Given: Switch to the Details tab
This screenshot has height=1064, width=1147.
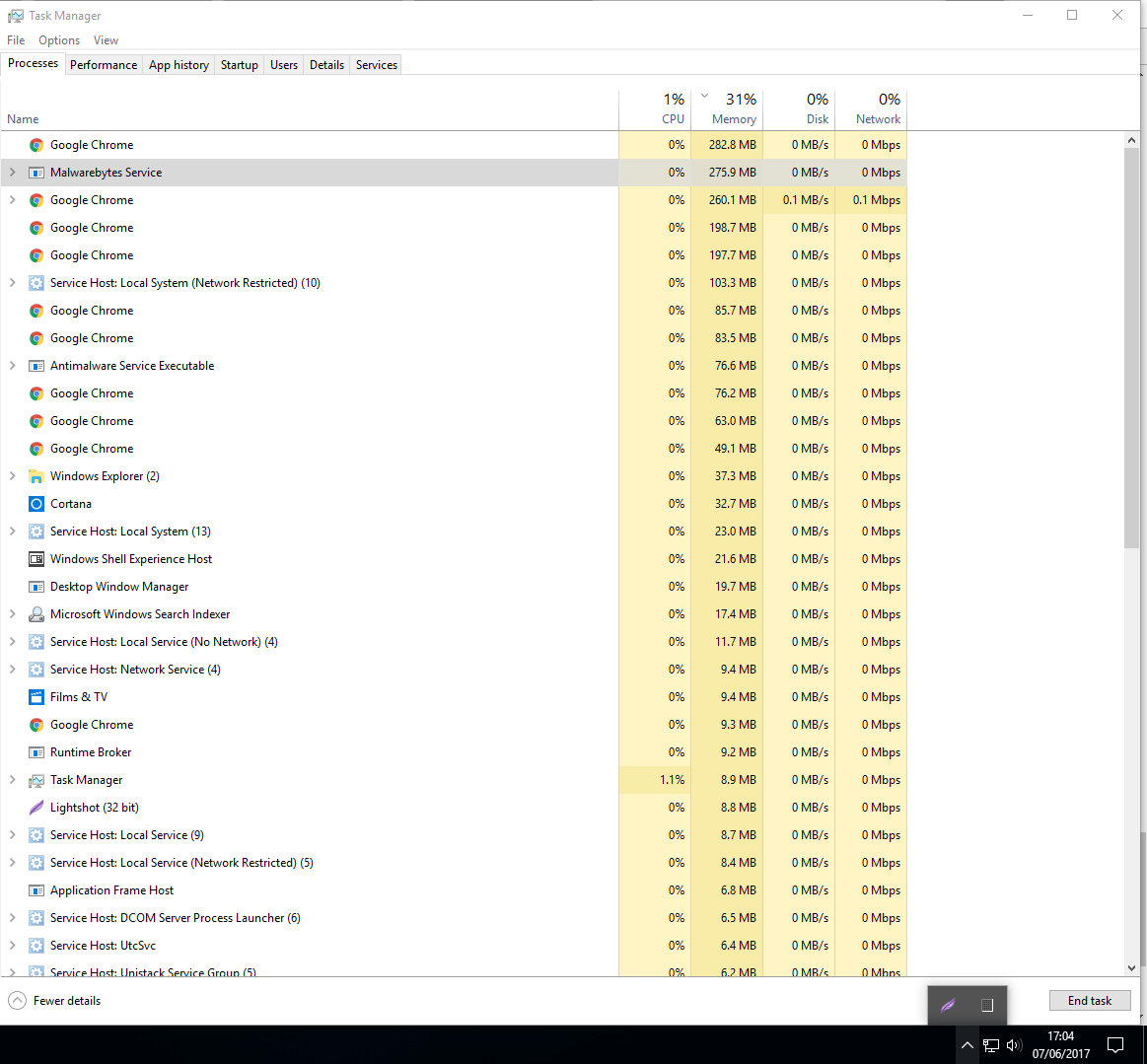Looking at the screenshot, I should pyautogui.click(x=326, y=65).
